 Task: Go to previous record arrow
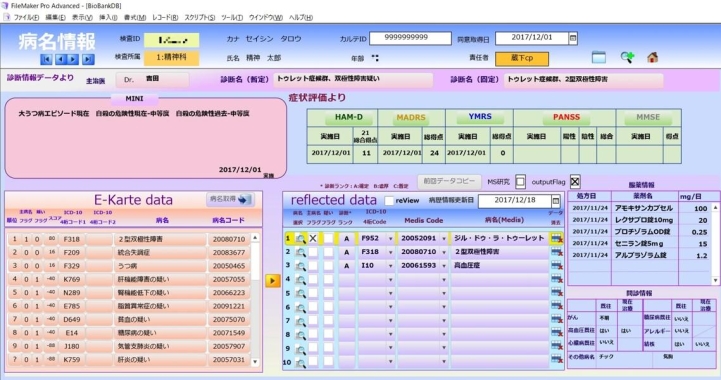[60, 59]
